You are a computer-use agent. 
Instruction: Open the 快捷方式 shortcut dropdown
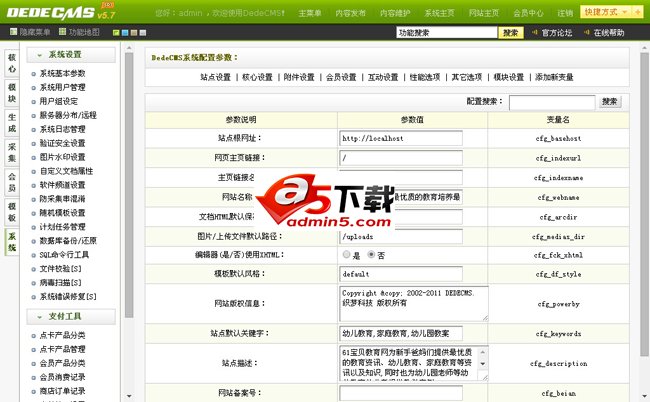[606, 12]
